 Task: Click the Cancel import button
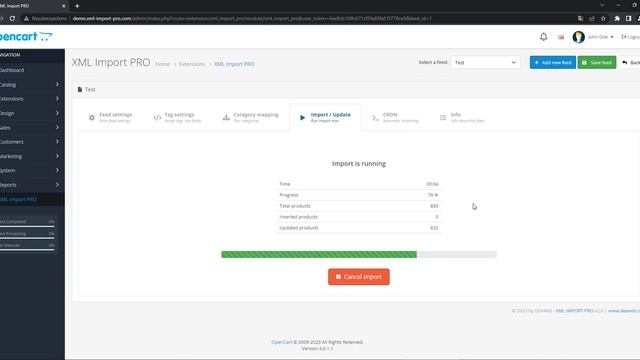tap(359, 277)
